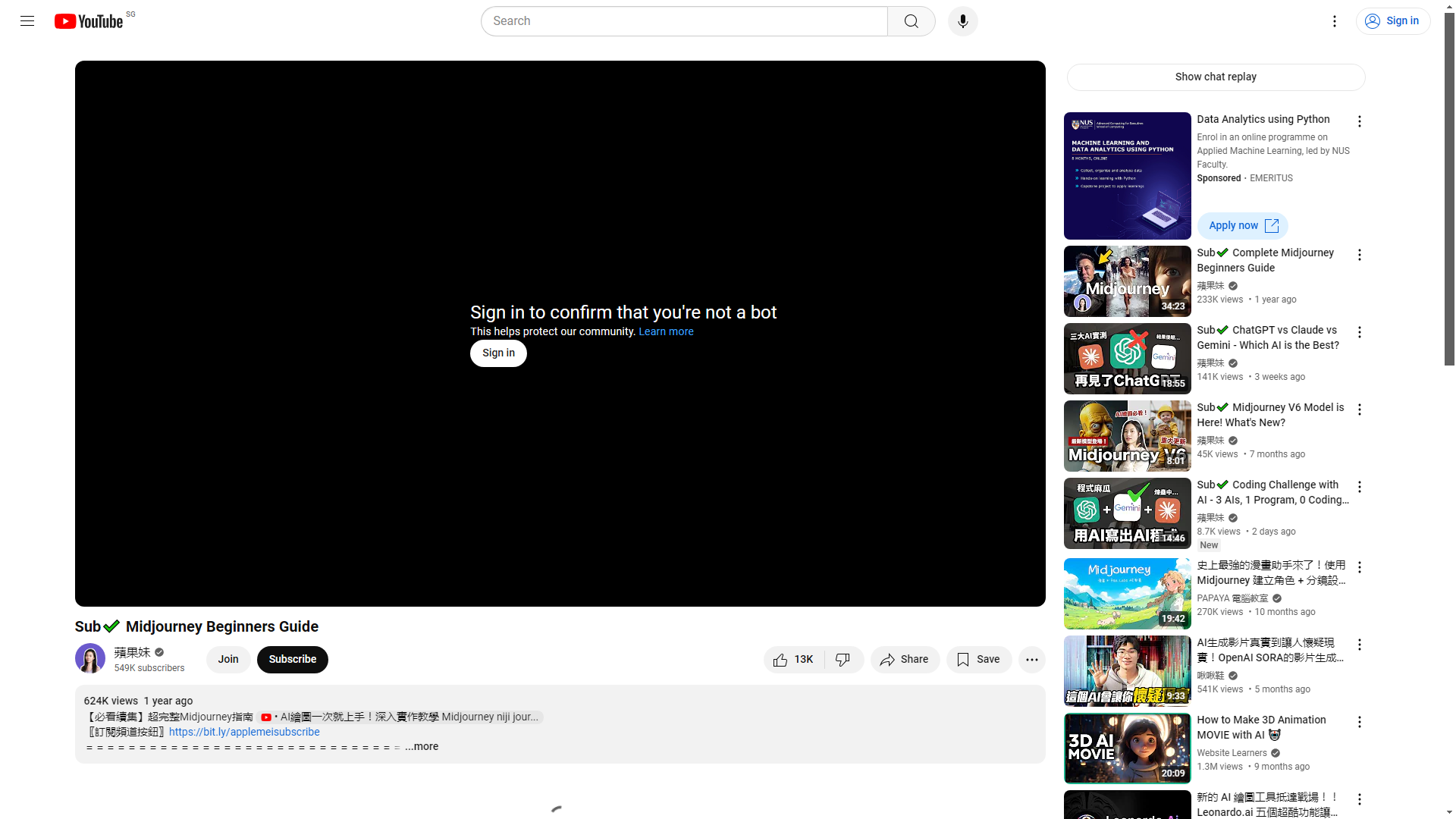Screen dimensions: 1456x819
Task: Open the linked video chip in description
Action: pyautogui.click(x=400, y=717)
